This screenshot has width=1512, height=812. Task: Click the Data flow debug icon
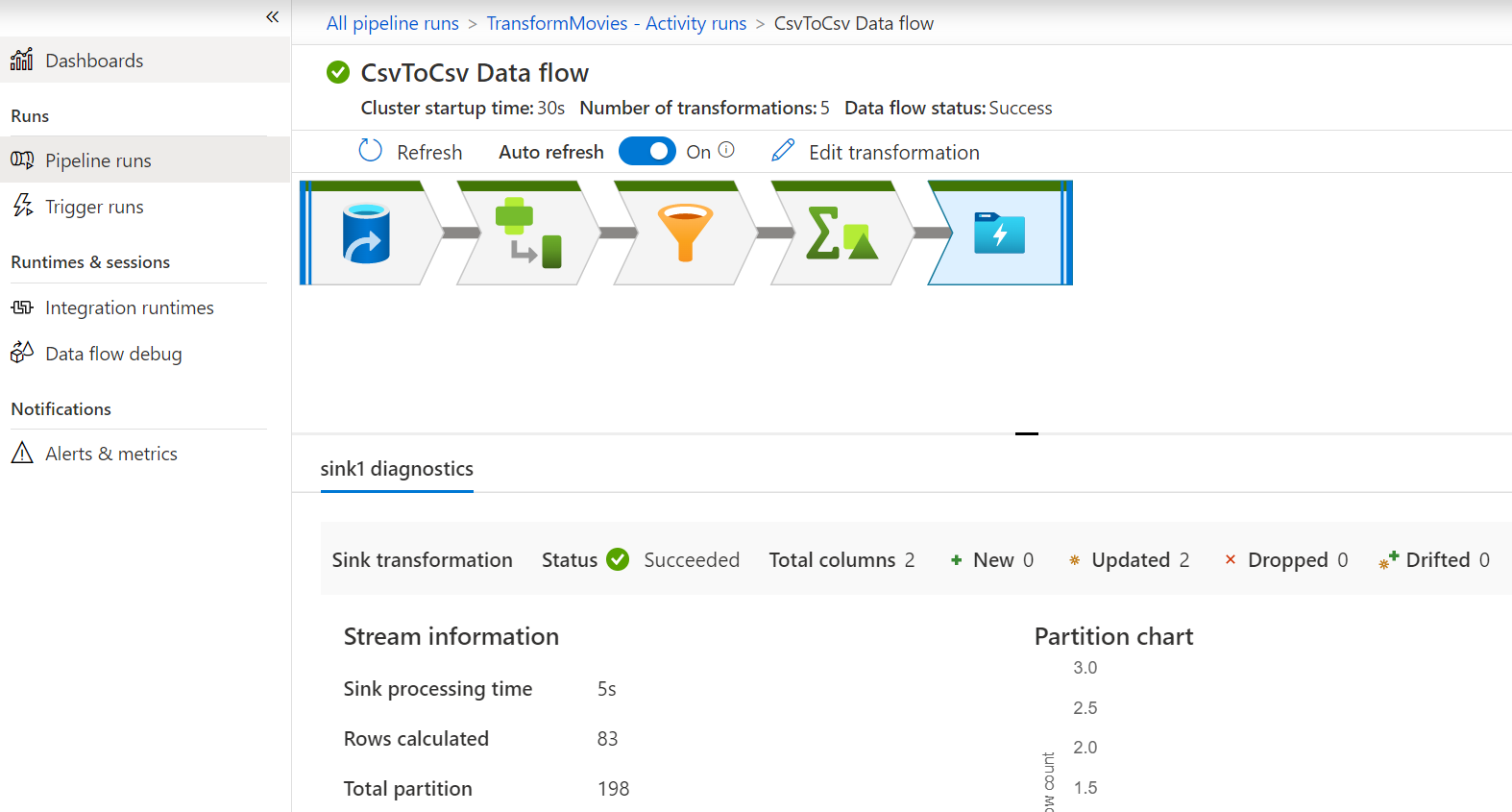(22, 352)
